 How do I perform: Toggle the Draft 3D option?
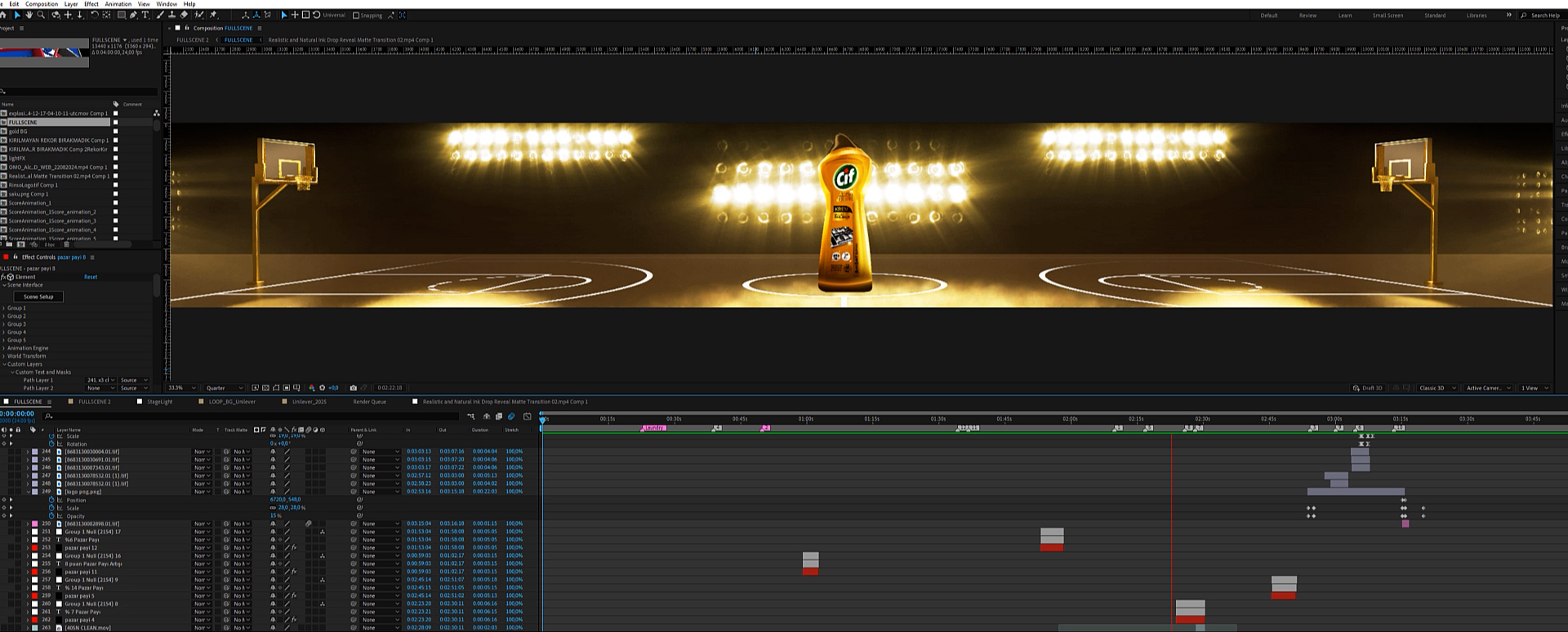[x=1368, y=388]
